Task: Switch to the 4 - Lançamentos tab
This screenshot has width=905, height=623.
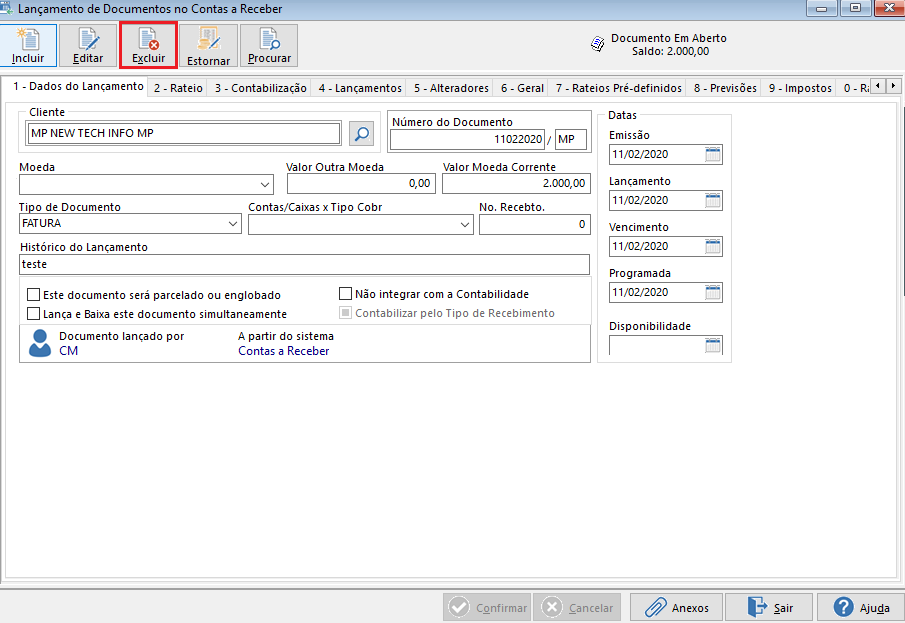Action: pyautogui.click(x=360, y=88)
